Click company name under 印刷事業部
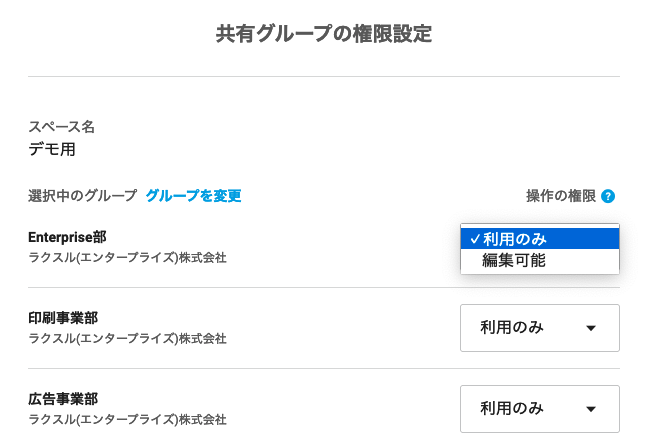 tap(127, 339)
